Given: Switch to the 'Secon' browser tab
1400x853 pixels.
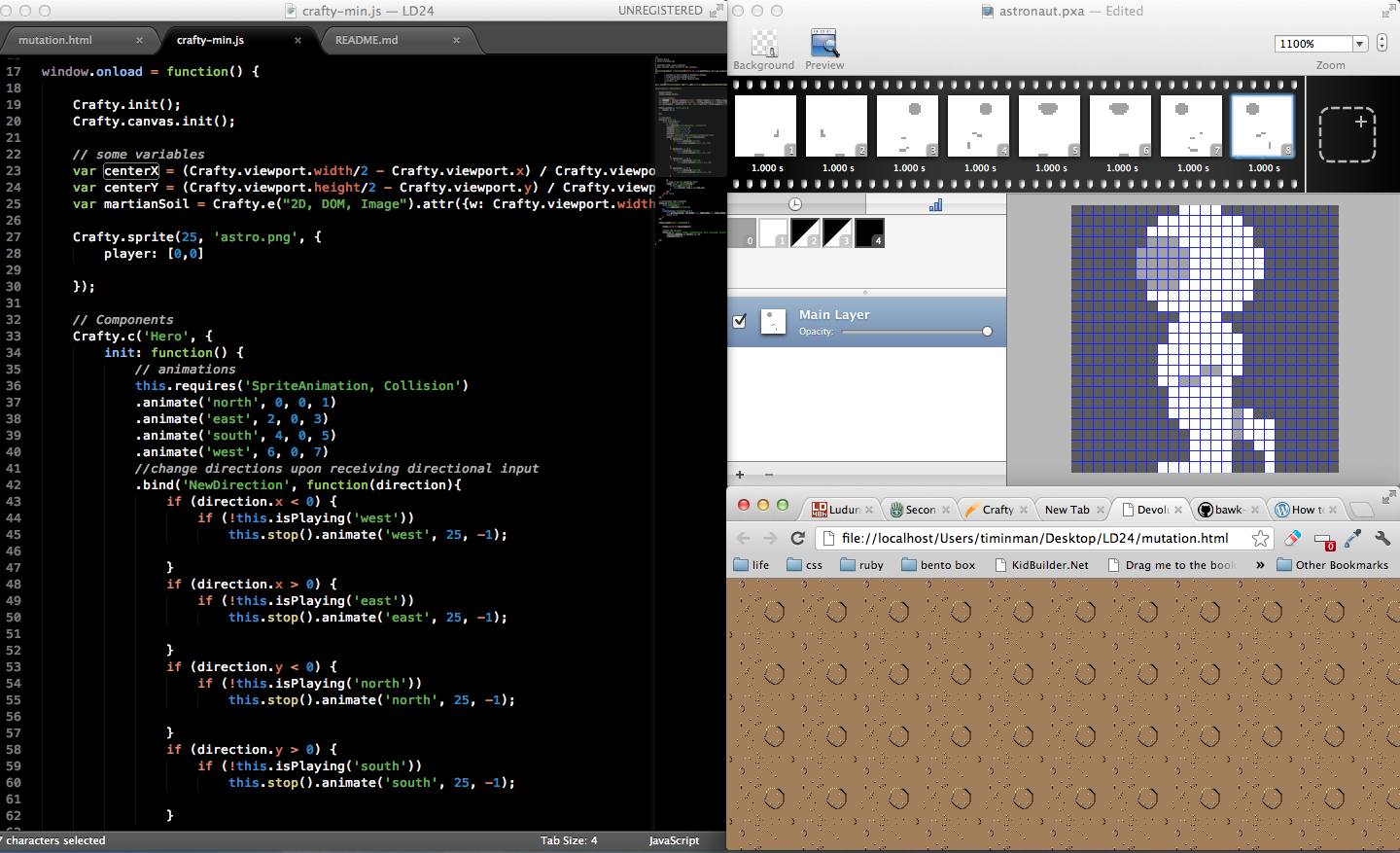Looking at the screenshot, I should (920, 509).
